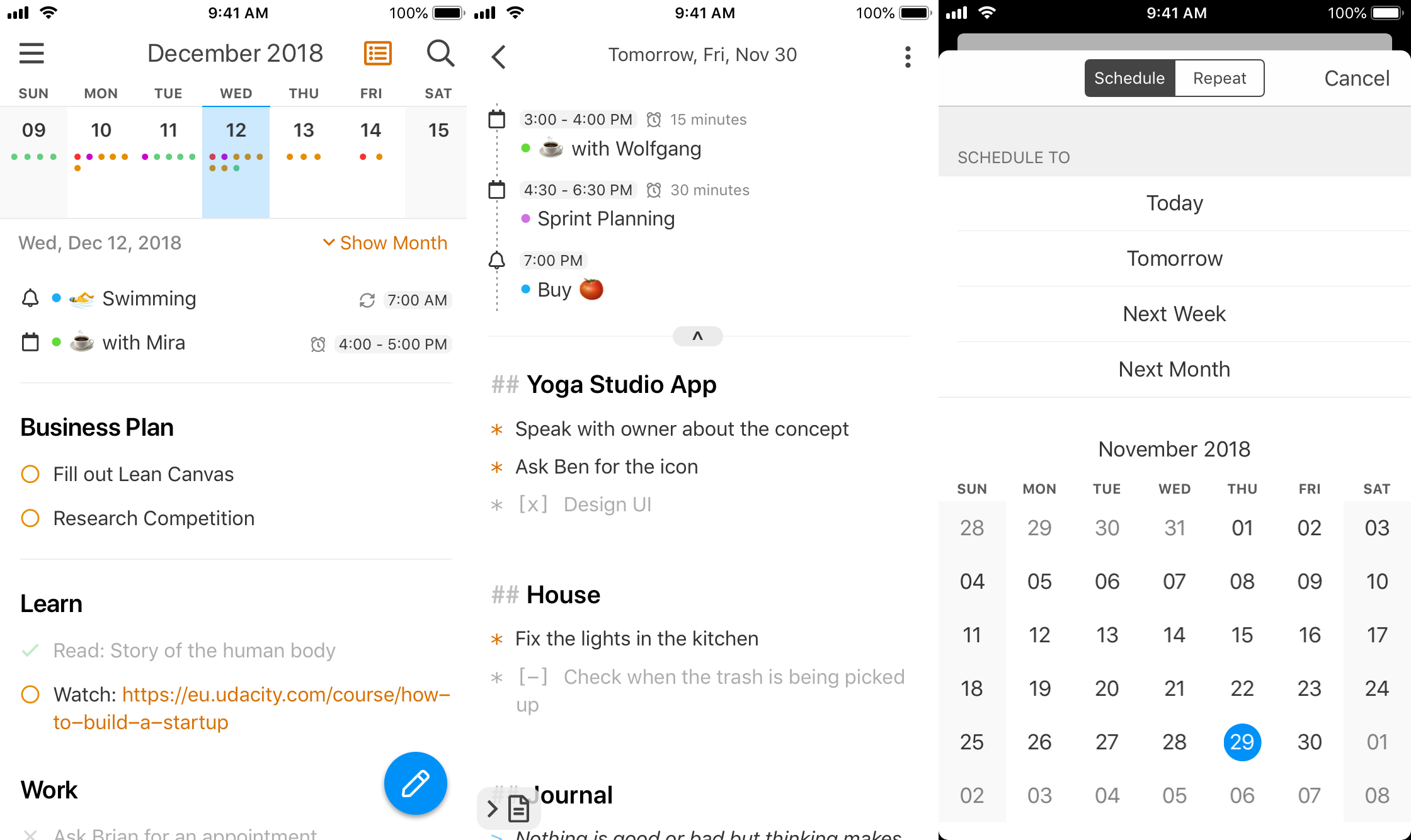Expand the Journal section expander arrow

pos(492,807)
